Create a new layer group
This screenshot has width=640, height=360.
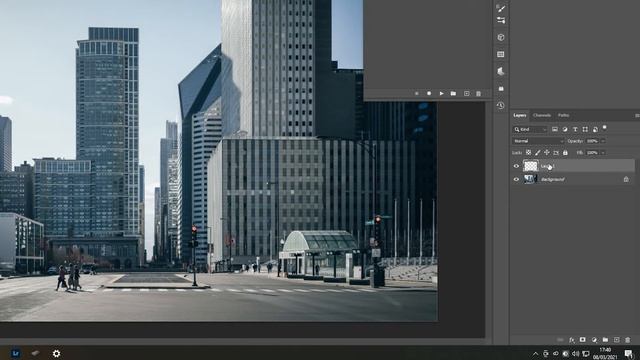point(605,340)
